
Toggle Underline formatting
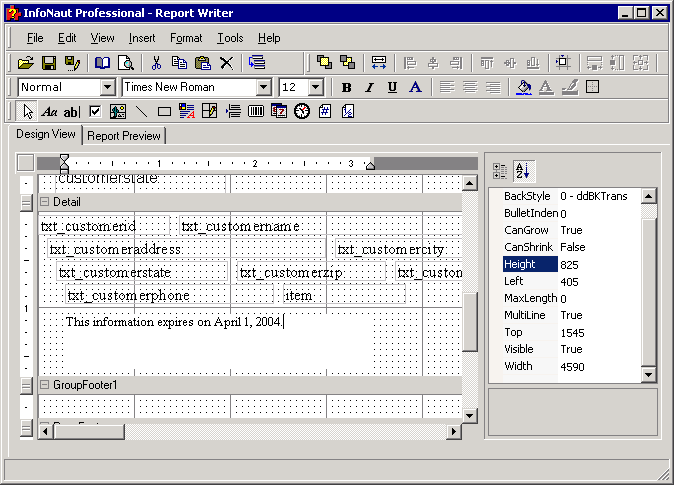pyautogui.click(x=391, y=87)
